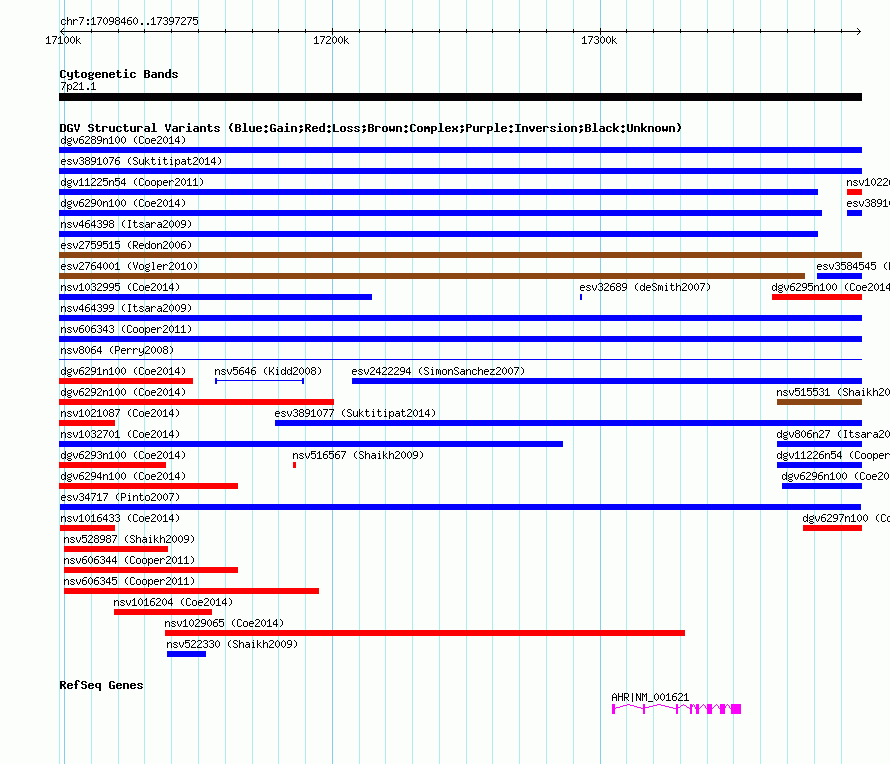
Task: Click nsv464399 (Itsara2009) variant label
Action: 126,308
